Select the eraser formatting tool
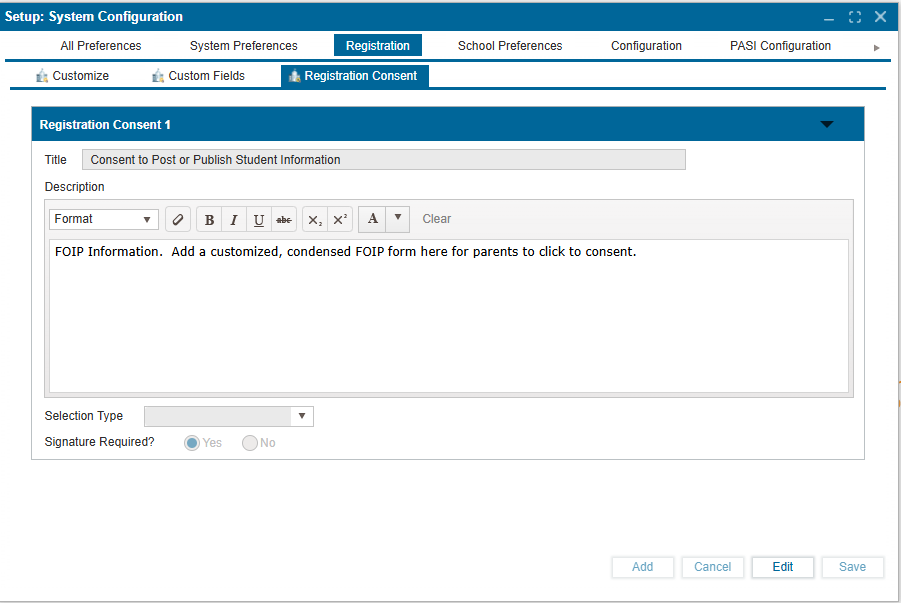Image resolution: width=901 pixels, height=603 pixels. click(177, 219)
